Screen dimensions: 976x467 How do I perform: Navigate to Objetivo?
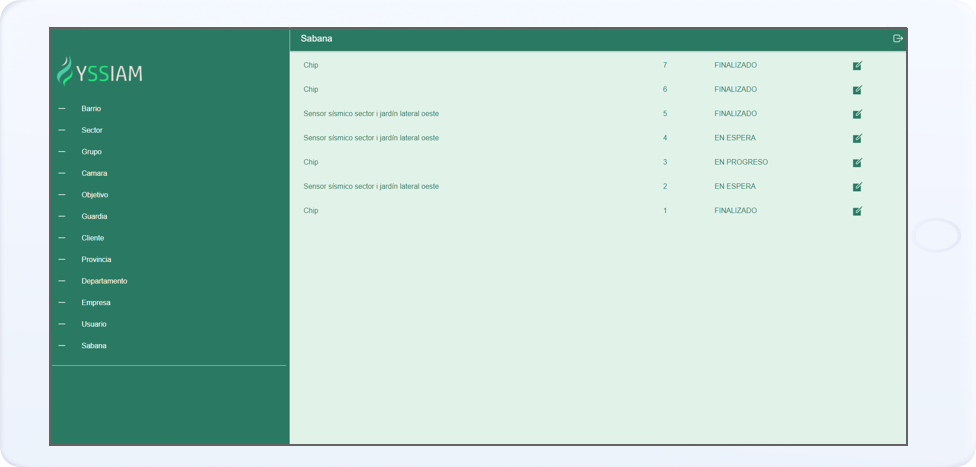coord(95,195)
